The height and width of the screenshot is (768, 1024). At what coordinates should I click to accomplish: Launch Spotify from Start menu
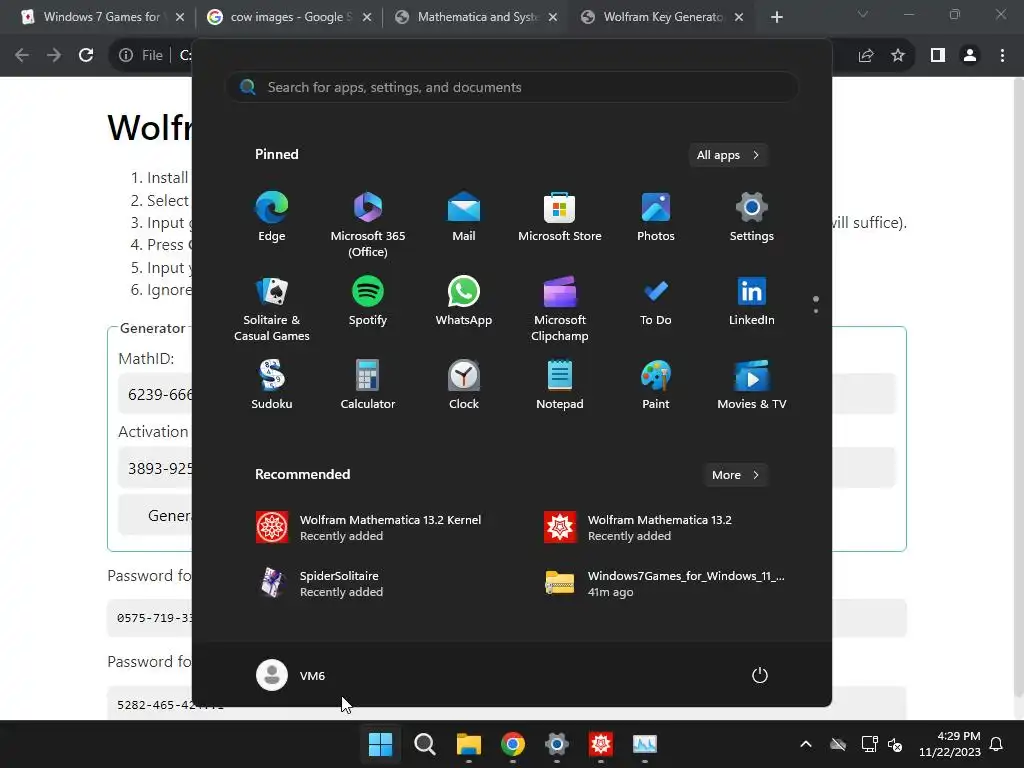click(x=368, y=301)
